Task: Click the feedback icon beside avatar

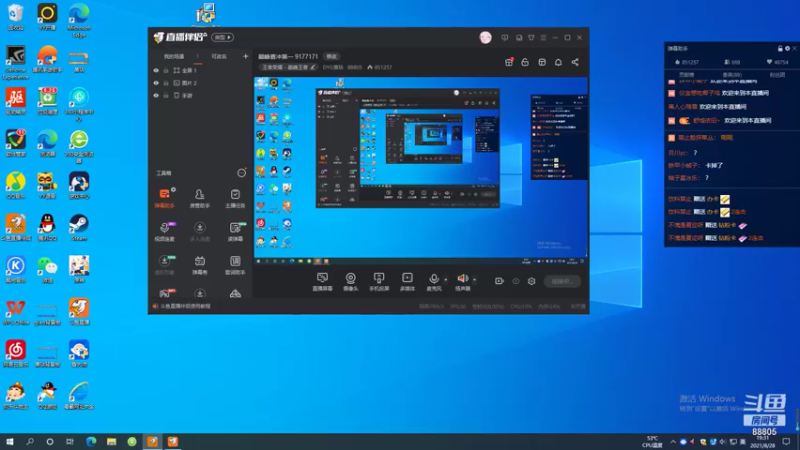Action: pos(505,38)
